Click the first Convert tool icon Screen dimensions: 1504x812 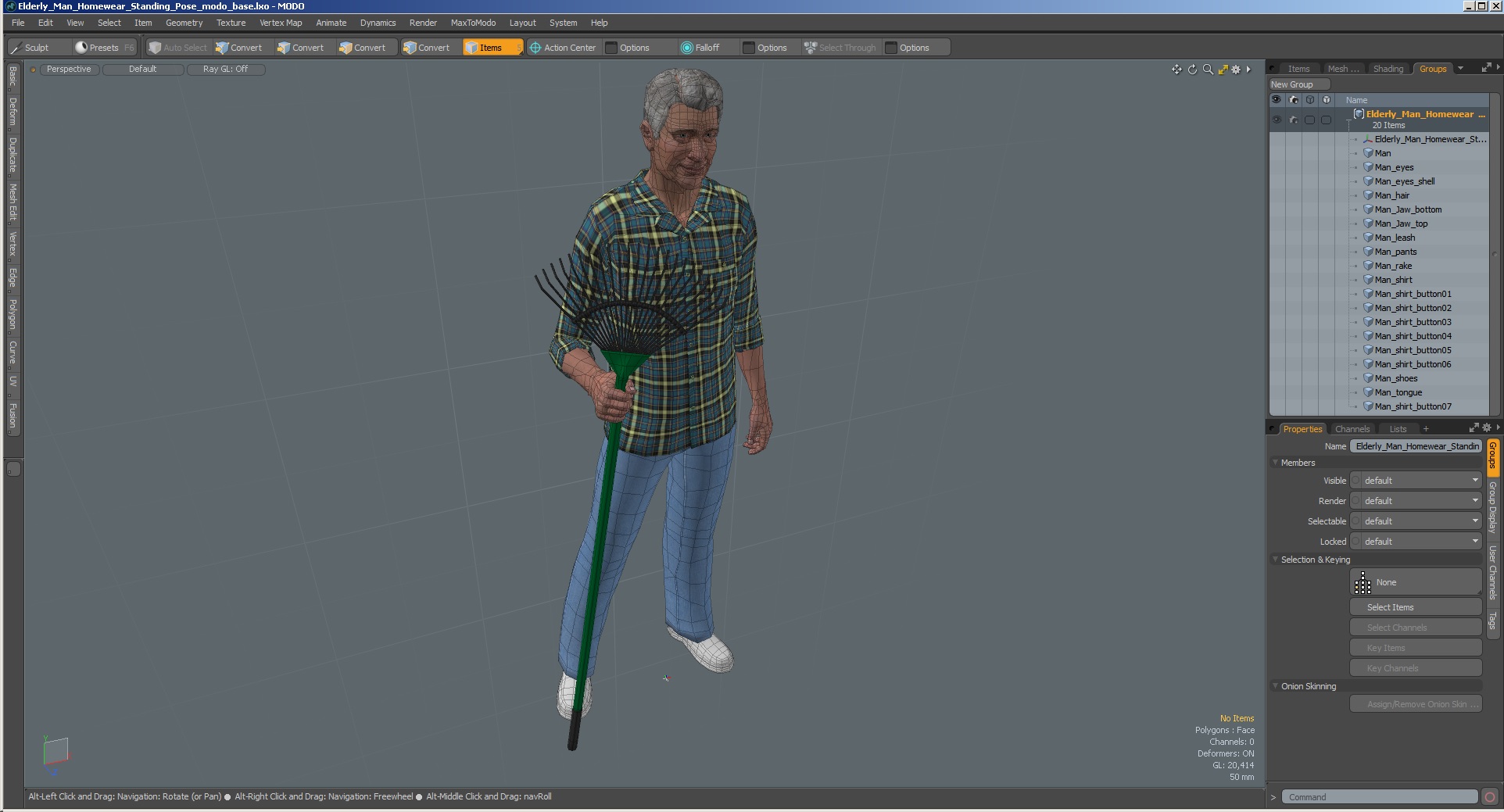[x=222, y=48]
